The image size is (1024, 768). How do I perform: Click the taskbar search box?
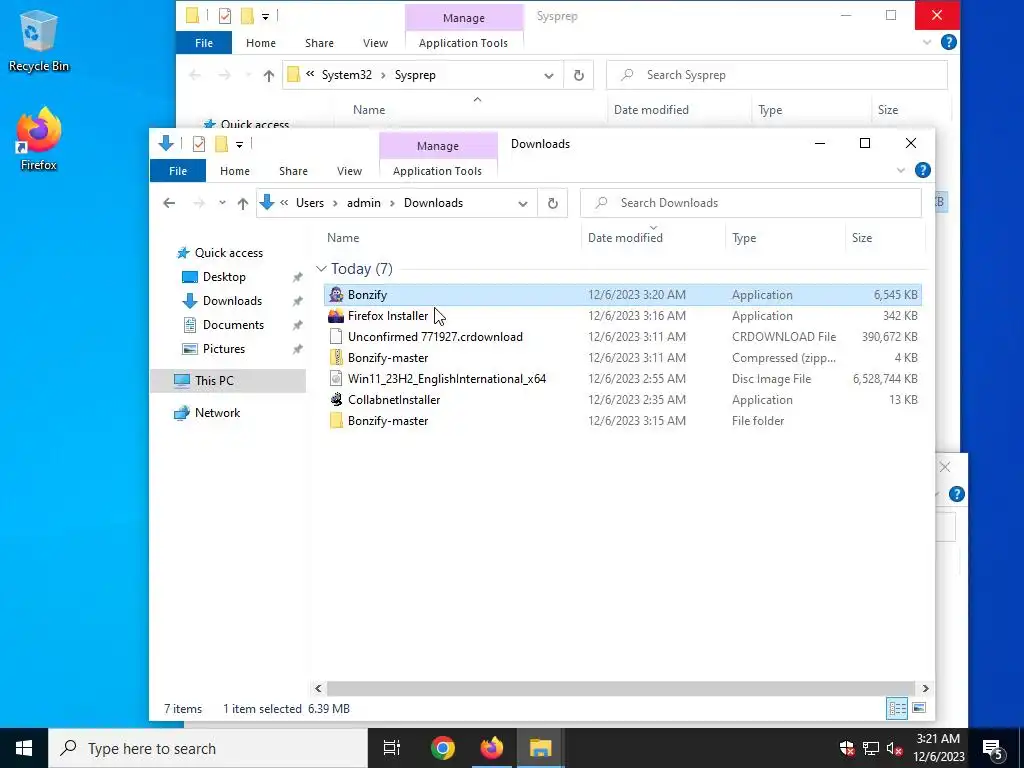pos(208,748)
